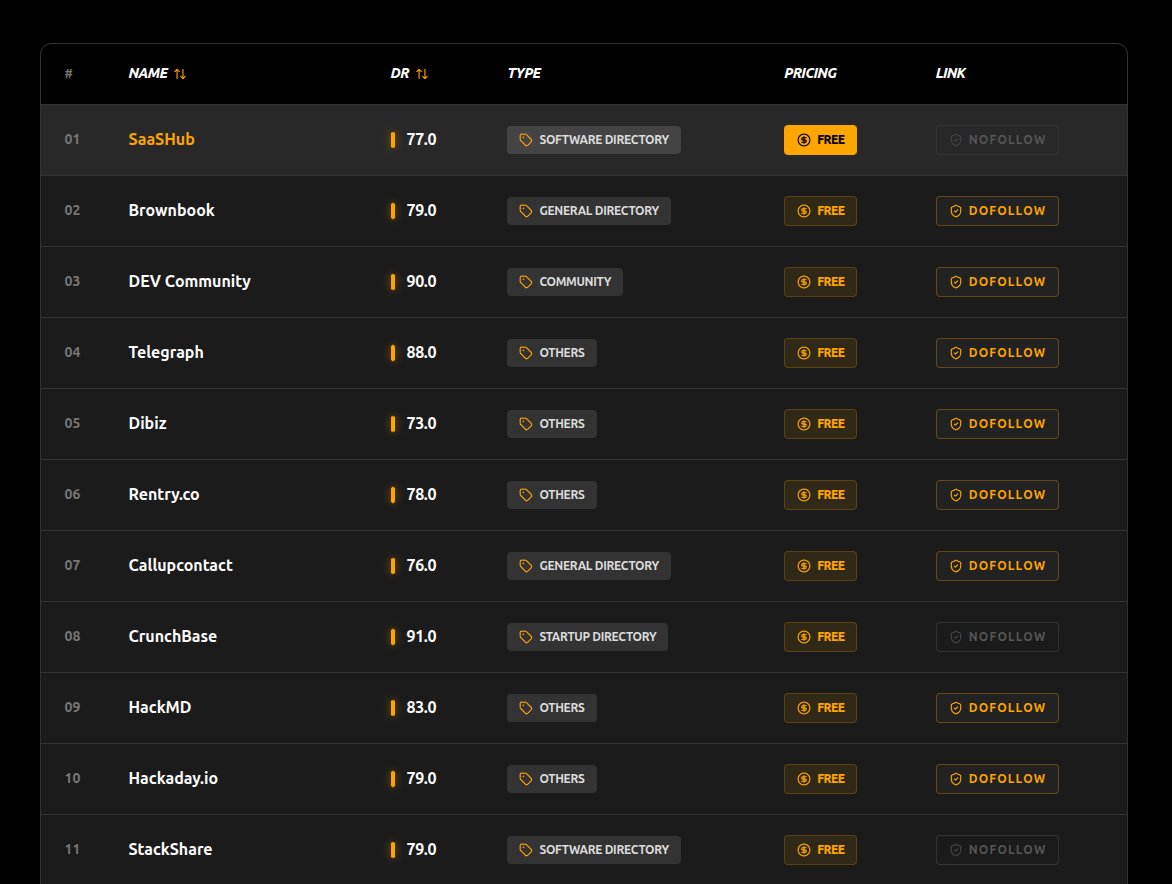
Task: Click the shield icon in SaaSHub's NOFOLLOW badge
Action: pyautogui.click(x=955, y=140)
